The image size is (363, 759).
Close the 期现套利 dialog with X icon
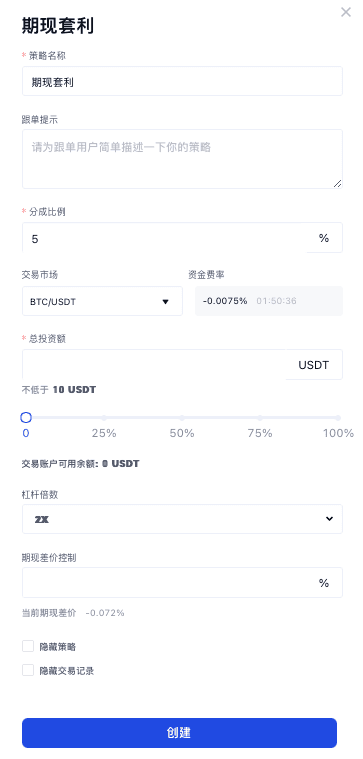346,12
